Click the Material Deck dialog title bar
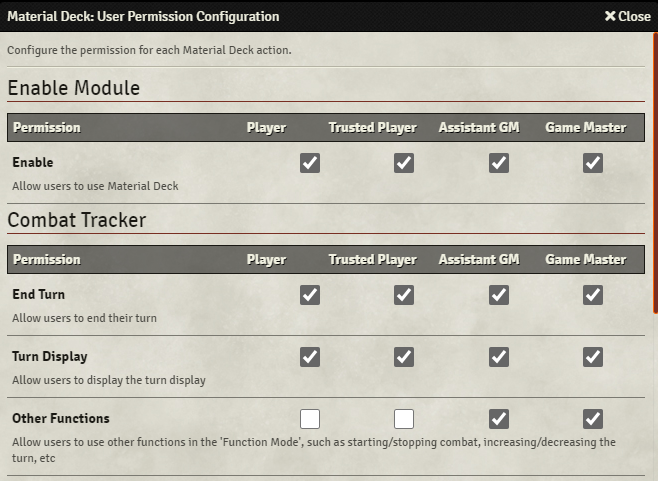Viewport: 658px width, 481px height. [300, 16]
